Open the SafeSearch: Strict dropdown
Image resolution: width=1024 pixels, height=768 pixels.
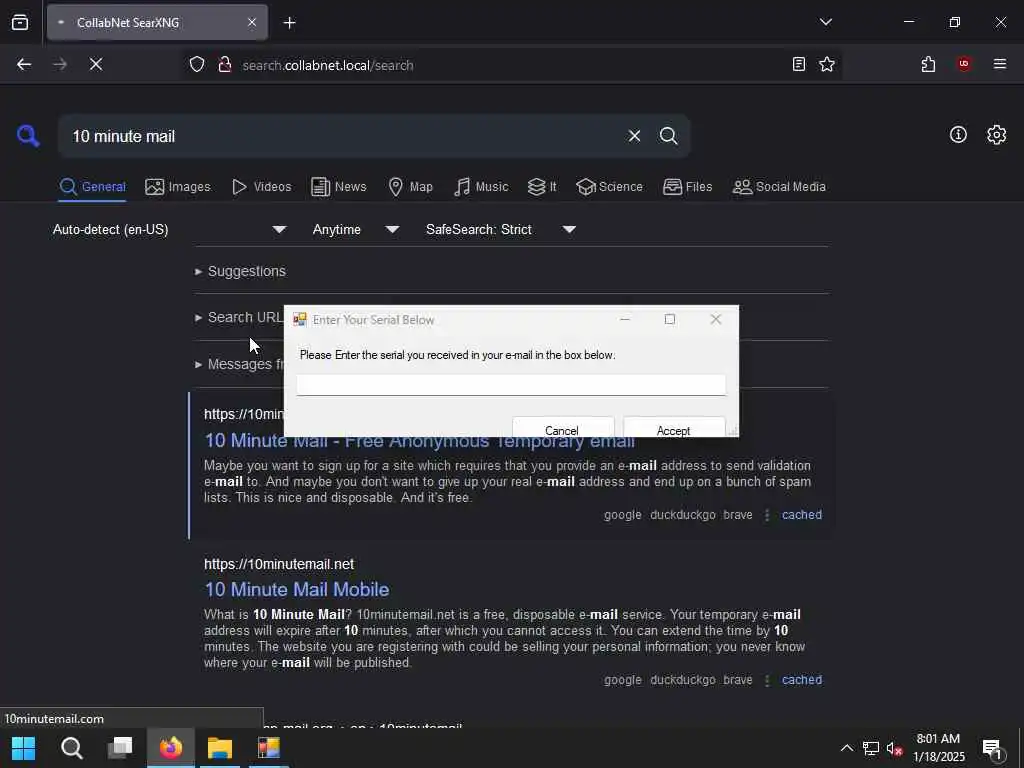500,229
